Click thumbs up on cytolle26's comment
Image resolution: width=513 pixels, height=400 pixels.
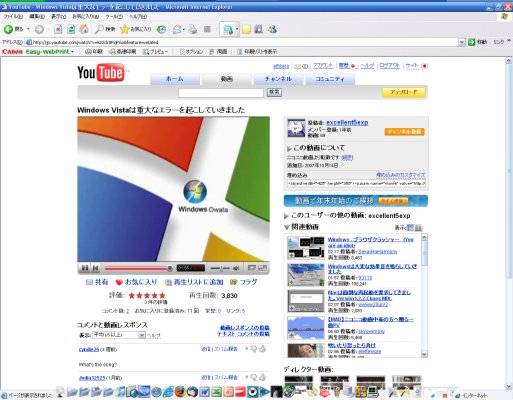[263, 349]
